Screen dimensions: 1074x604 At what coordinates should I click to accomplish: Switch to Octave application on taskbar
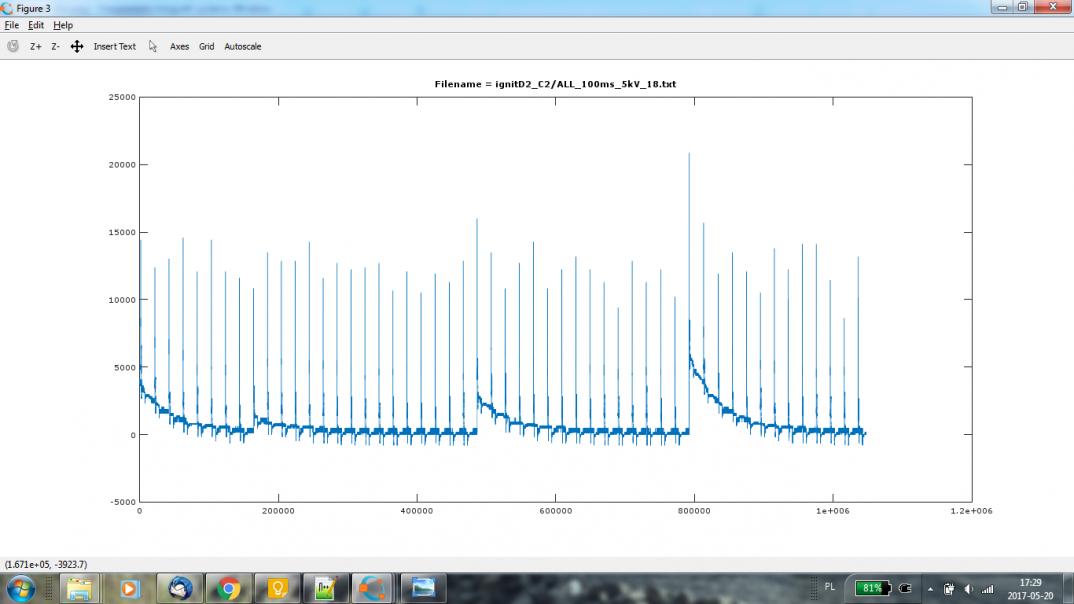(x=374, y=588)
